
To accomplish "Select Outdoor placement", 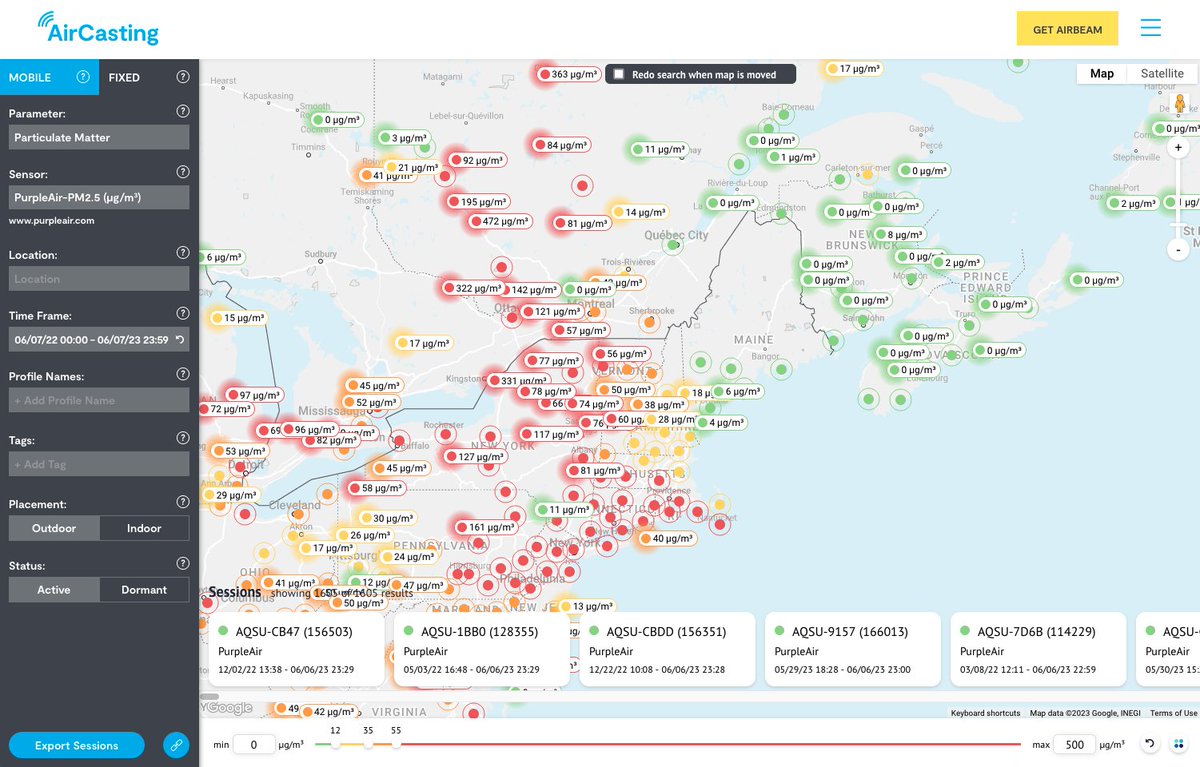I will point(54,528).
